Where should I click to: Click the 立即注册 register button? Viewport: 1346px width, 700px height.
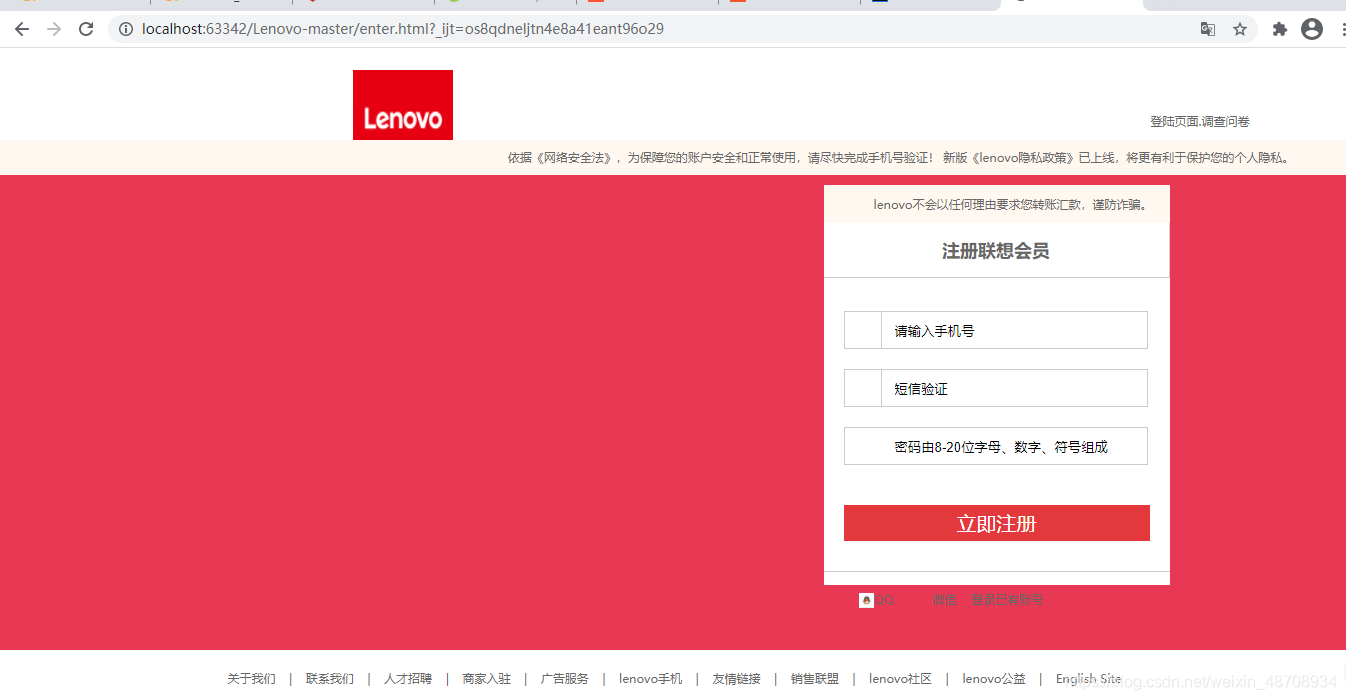coord(997,523)
